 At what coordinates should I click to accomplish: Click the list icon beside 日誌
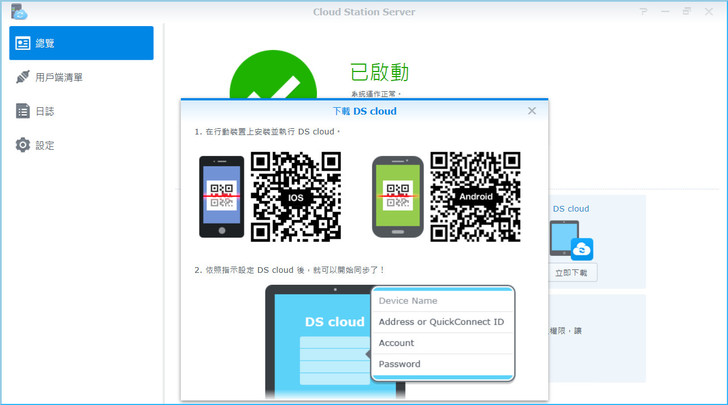22,111
